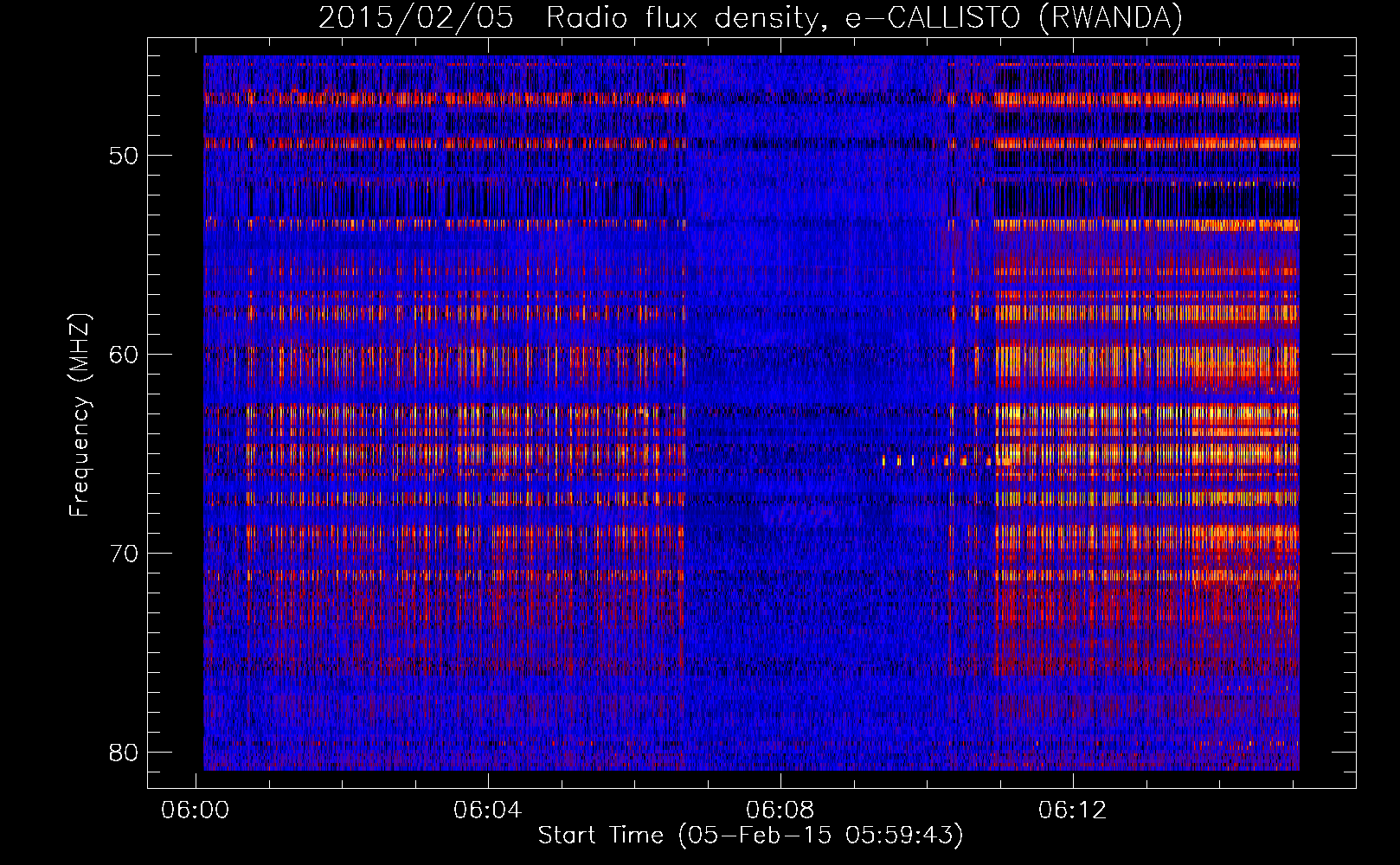
Task: Click the 70 frequency tick label
Action: (124, 554)
